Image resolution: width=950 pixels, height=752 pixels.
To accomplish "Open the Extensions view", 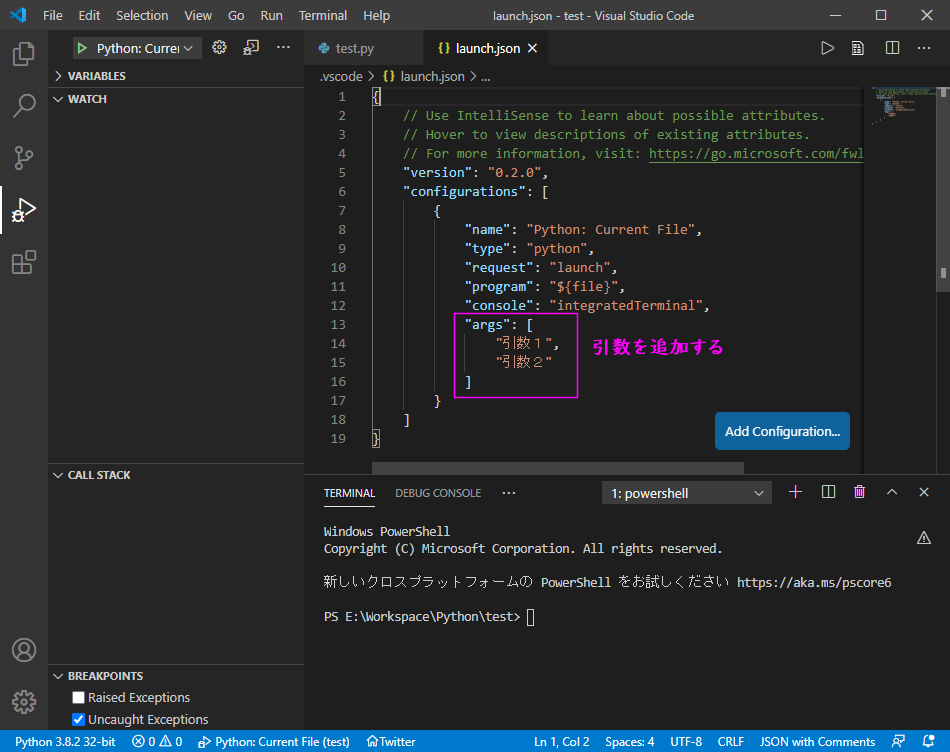I will [24, 262].
